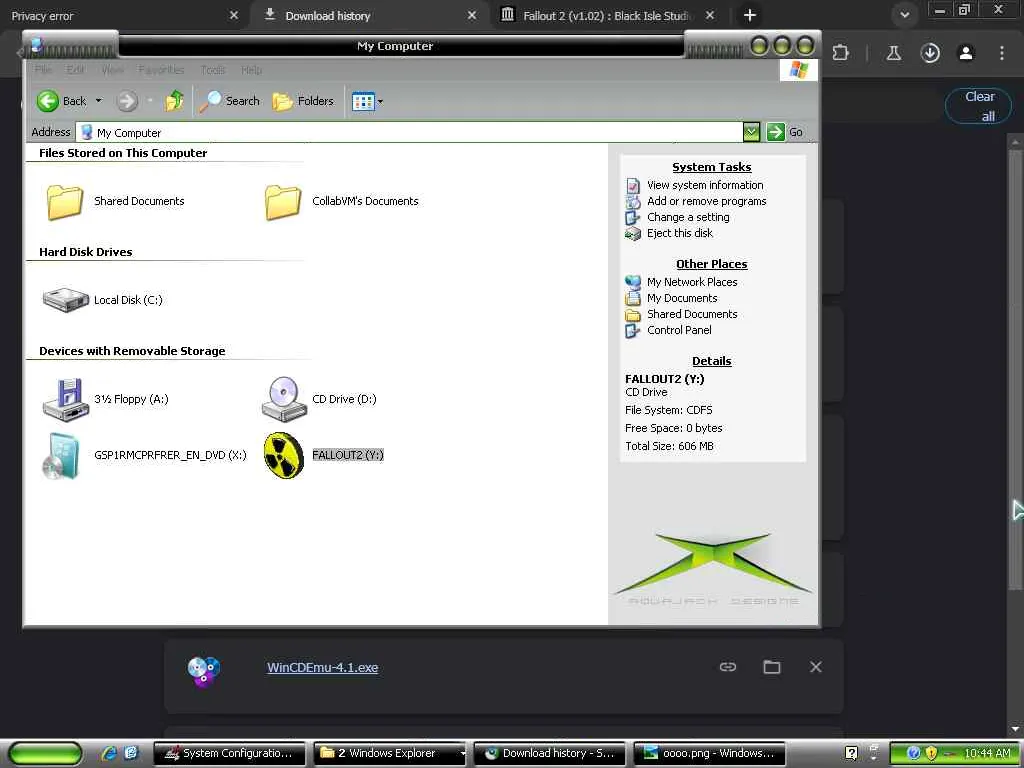Open the View menu
This screenshot has width=1024, height=768.
pyautogui.click(x=112, y=70)
